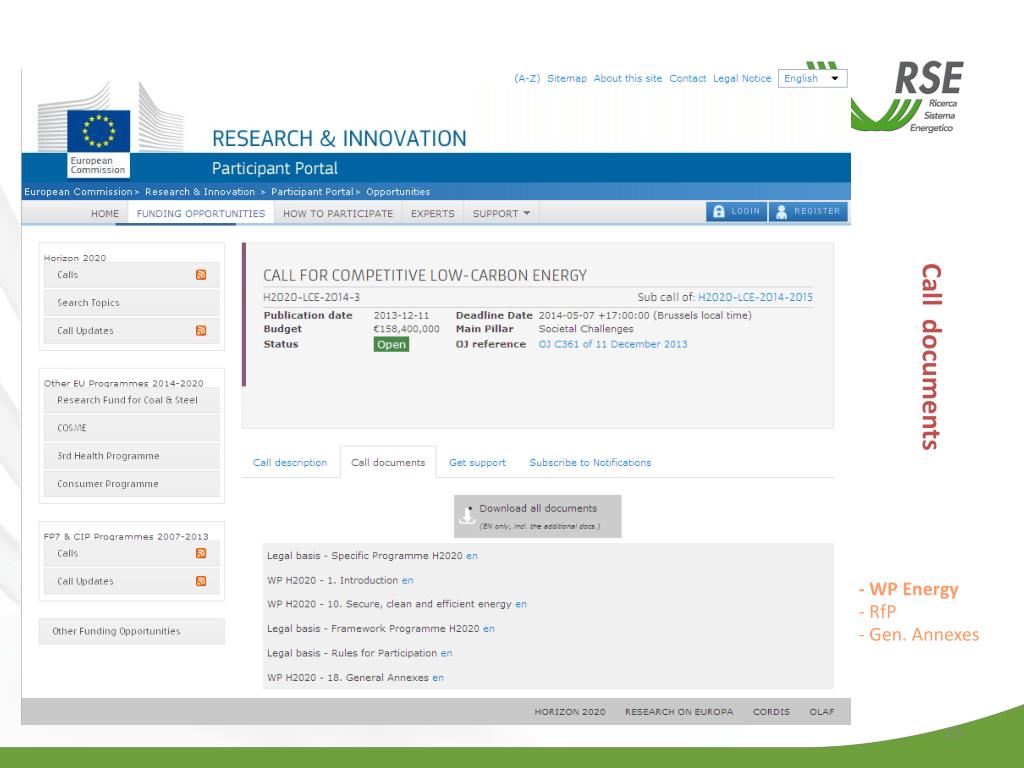Image resolution: width=1024 pixels, height=768 pixels.
Task: Open the RSS feed for FP7 Call Updates
Action: 201,581
